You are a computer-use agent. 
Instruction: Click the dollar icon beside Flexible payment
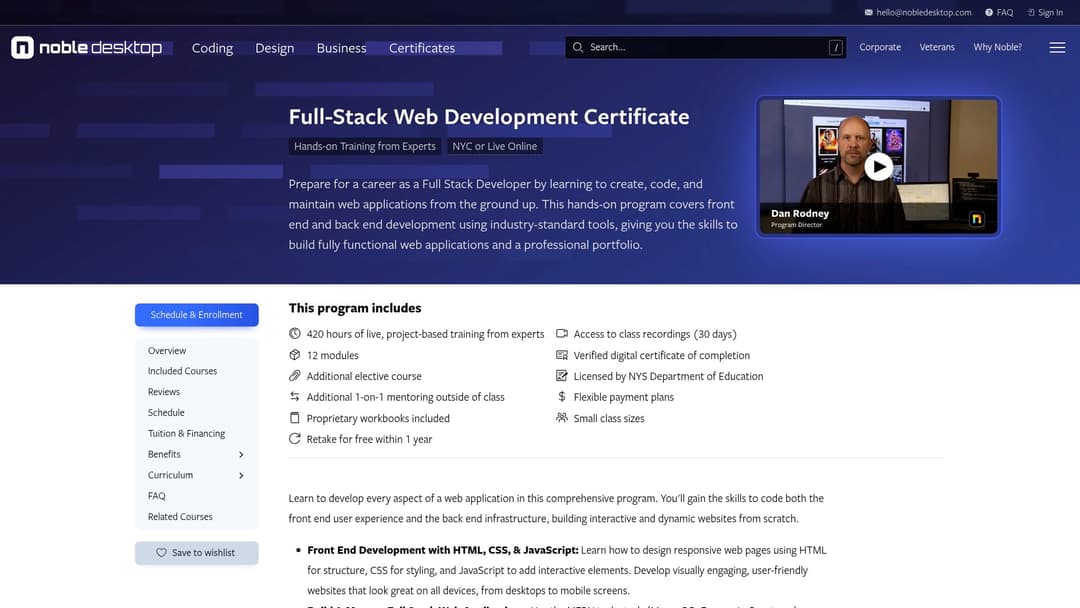pos(561,397)
